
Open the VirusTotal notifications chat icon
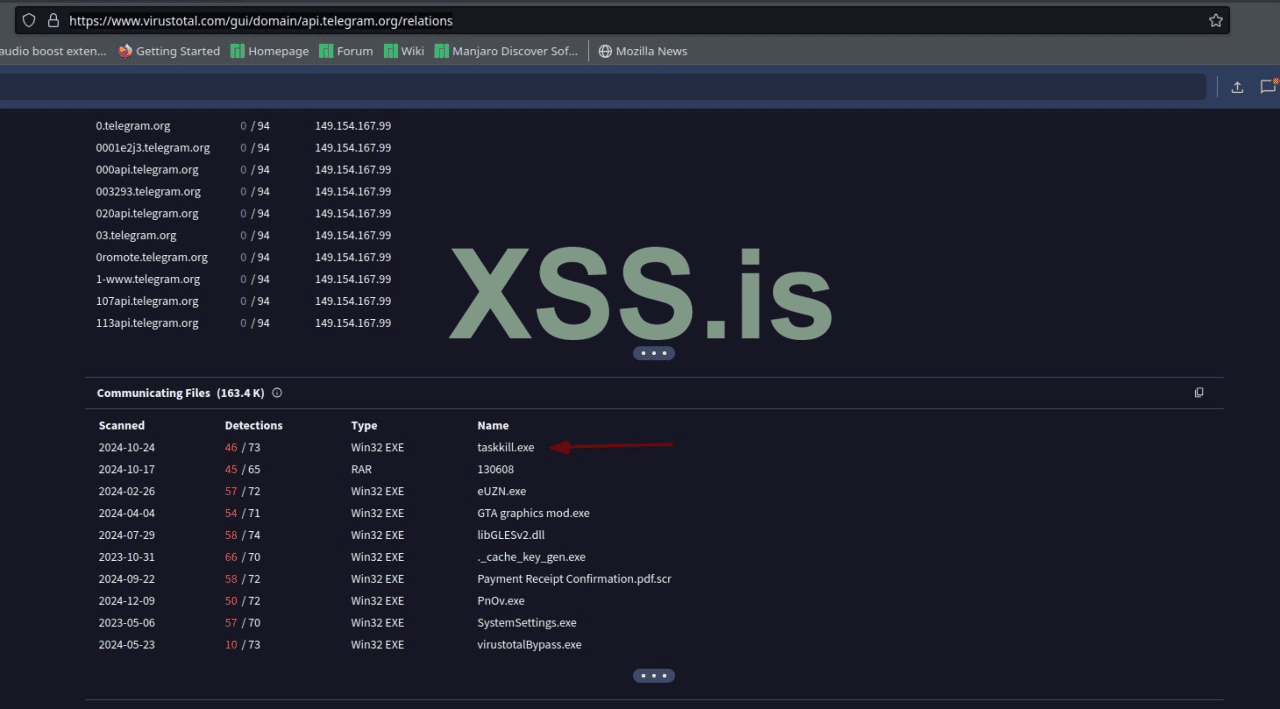click(x=1268, y=86)
